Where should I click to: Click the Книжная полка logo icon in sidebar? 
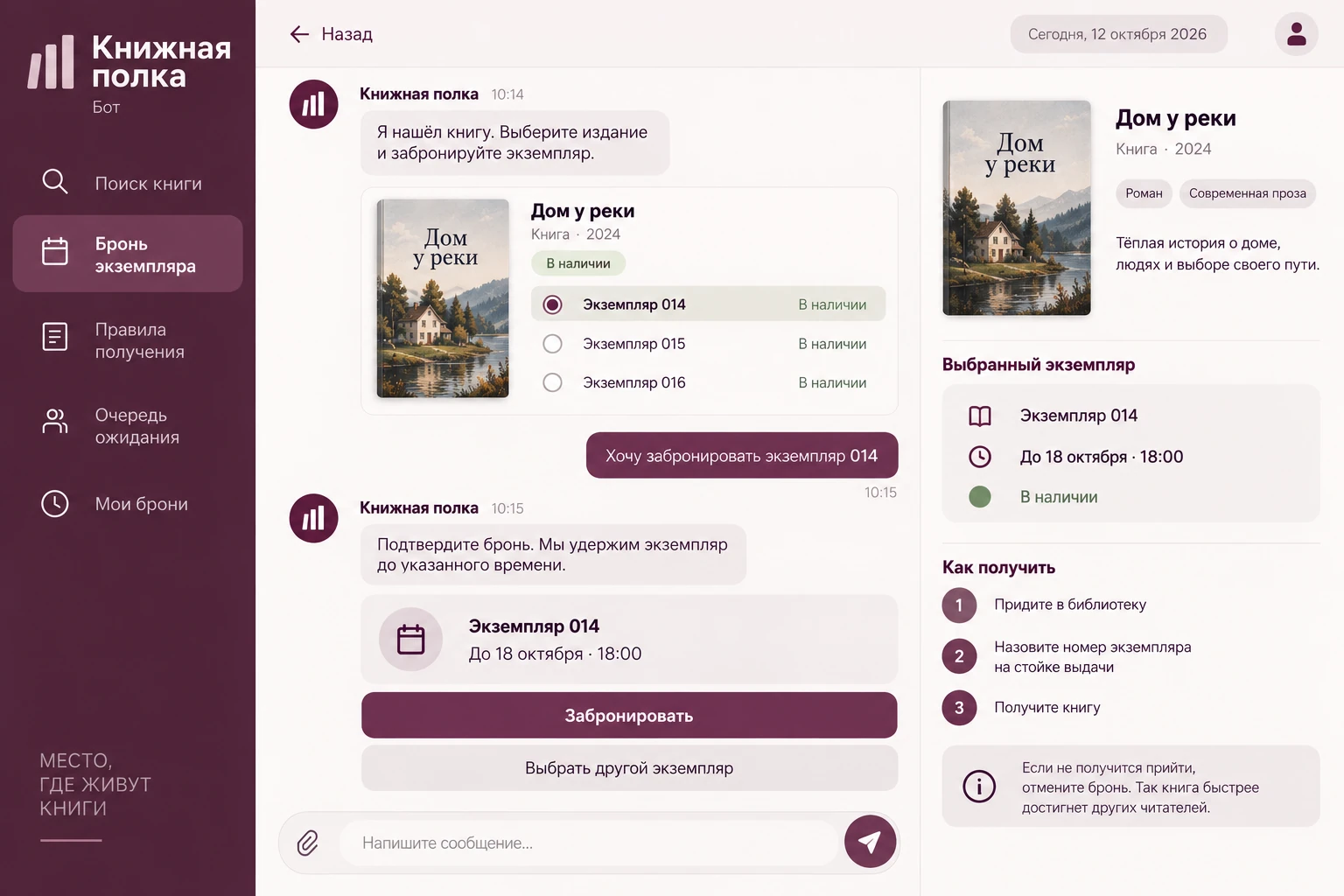(51, 62)
